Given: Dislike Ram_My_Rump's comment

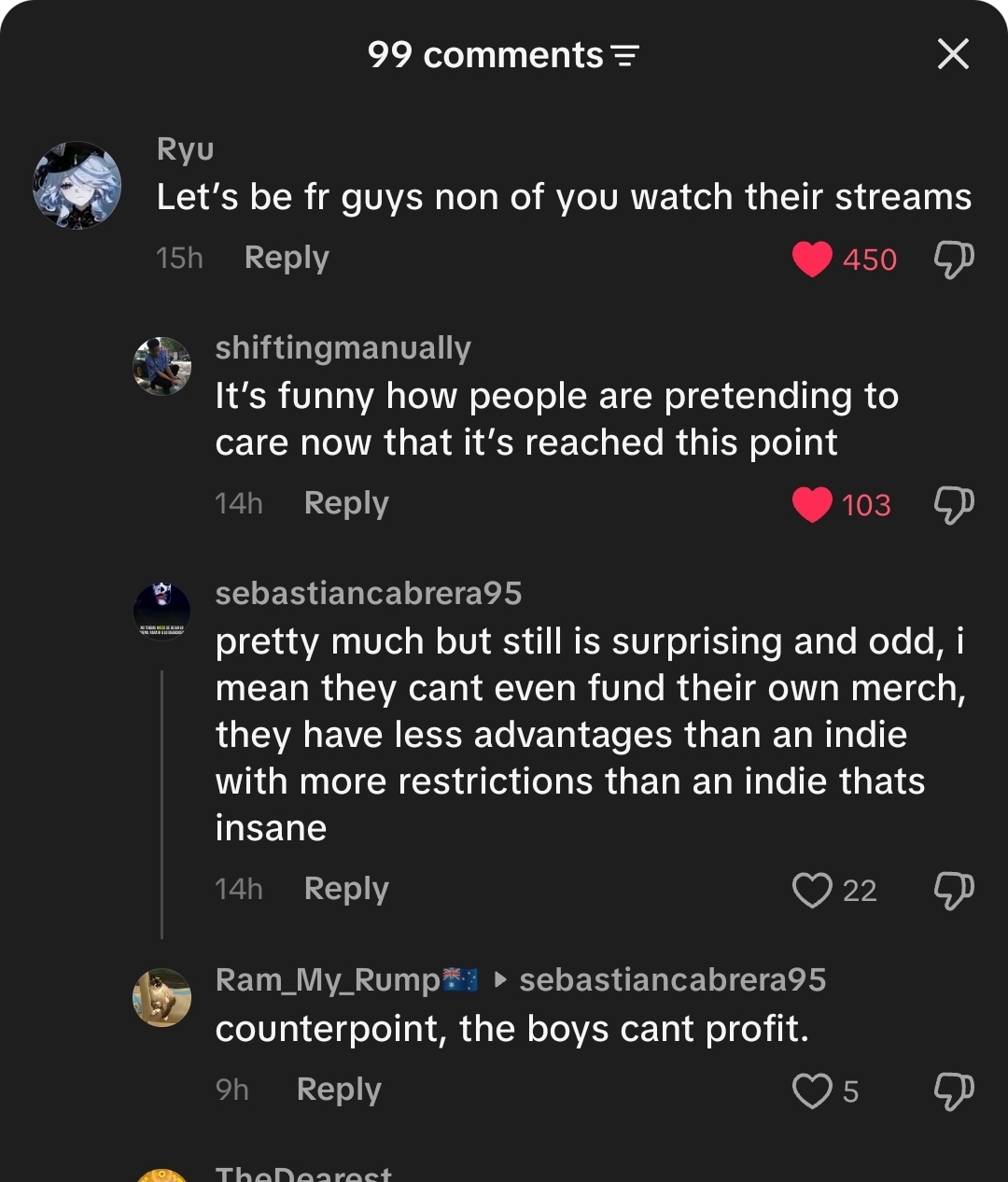Looking at the screenshot, I should click(x=954, y=1091).
